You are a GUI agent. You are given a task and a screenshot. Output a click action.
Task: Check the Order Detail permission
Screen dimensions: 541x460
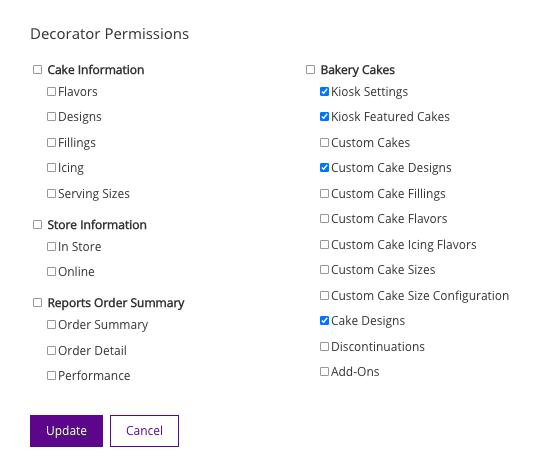point(51,351)
